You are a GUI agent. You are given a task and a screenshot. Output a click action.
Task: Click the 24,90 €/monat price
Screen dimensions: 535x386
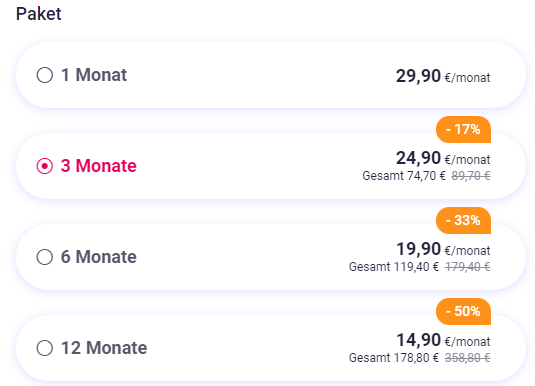(443, 158)
